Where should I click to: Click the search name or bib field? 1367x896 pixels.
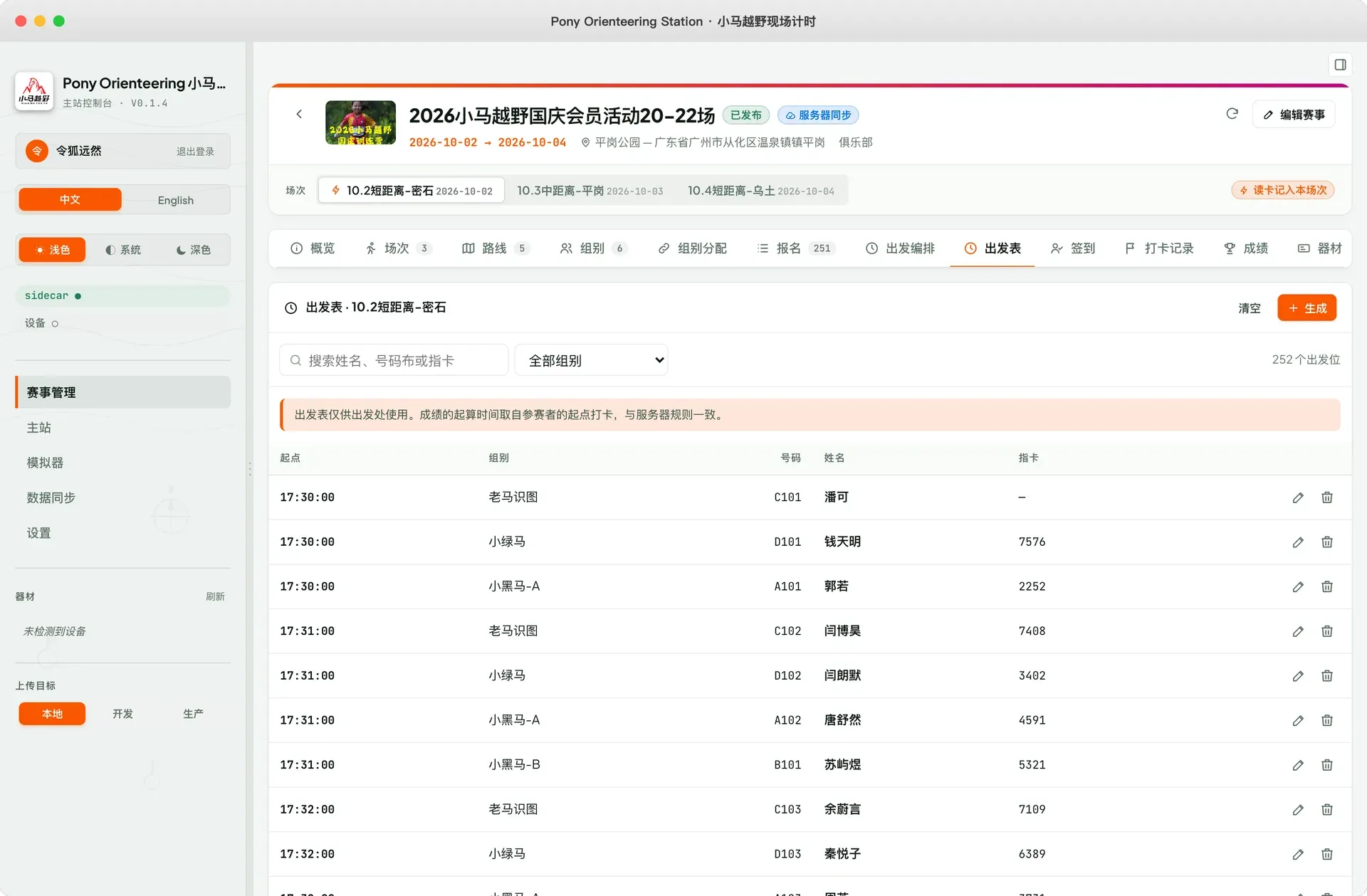394,360
